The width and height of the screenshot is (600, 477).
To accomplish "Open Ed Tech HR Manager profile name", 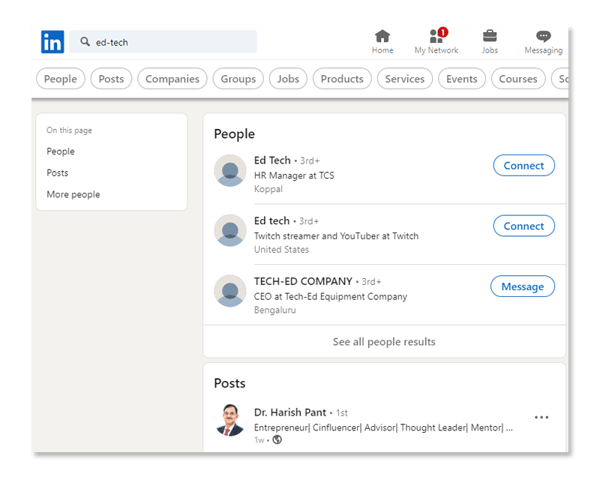I will point(272,160).
